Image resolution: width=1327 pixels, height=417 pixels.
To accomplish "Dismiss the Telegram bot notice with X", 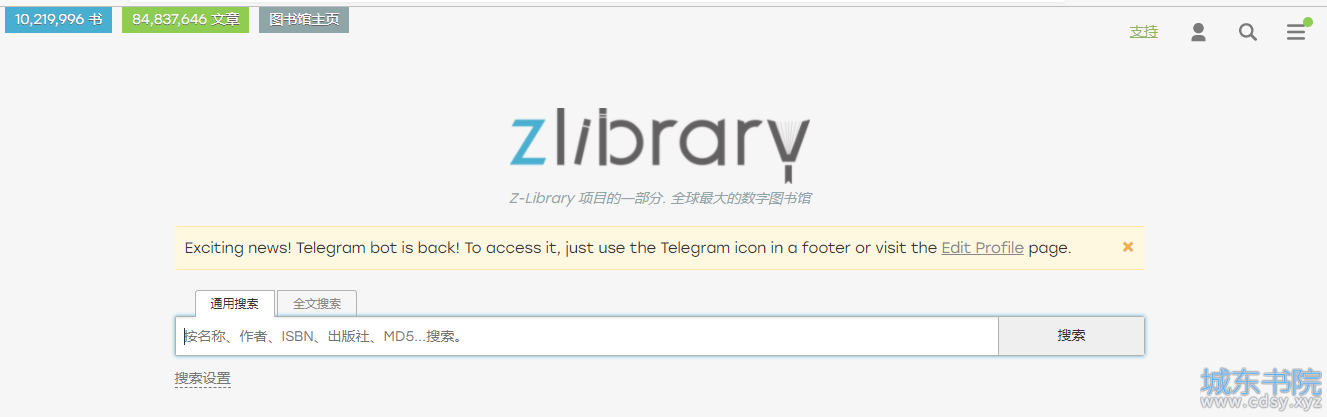I will (x=1128, y=246).
